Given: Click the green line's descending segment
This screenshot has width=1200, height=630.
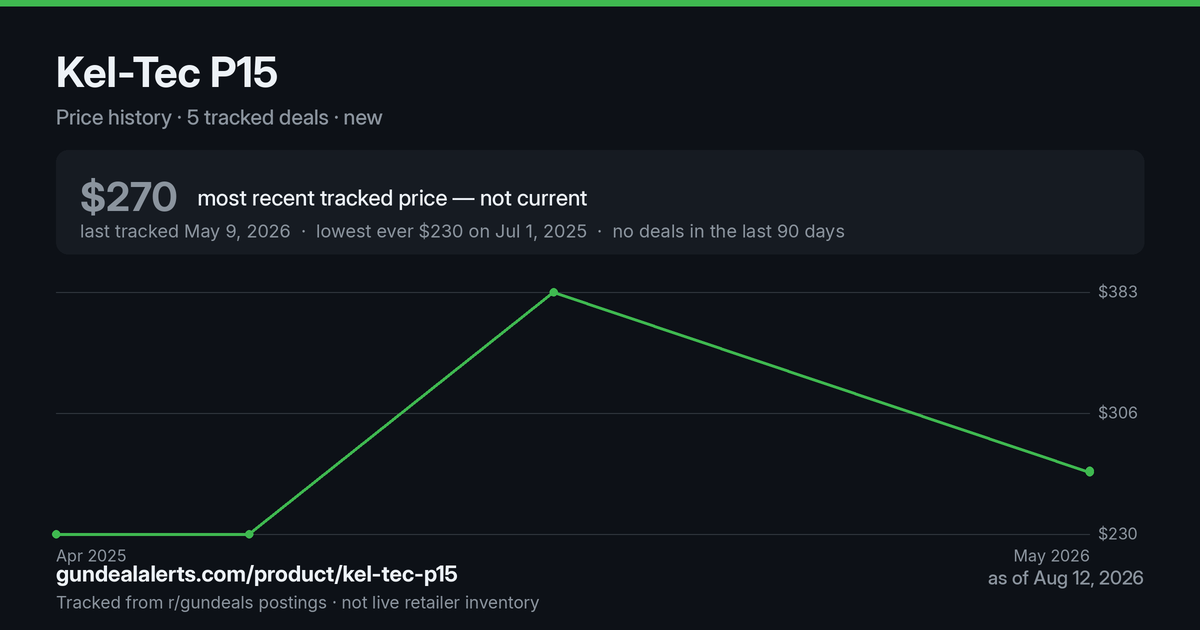Looking at the screenshot, I should [820, 381].
